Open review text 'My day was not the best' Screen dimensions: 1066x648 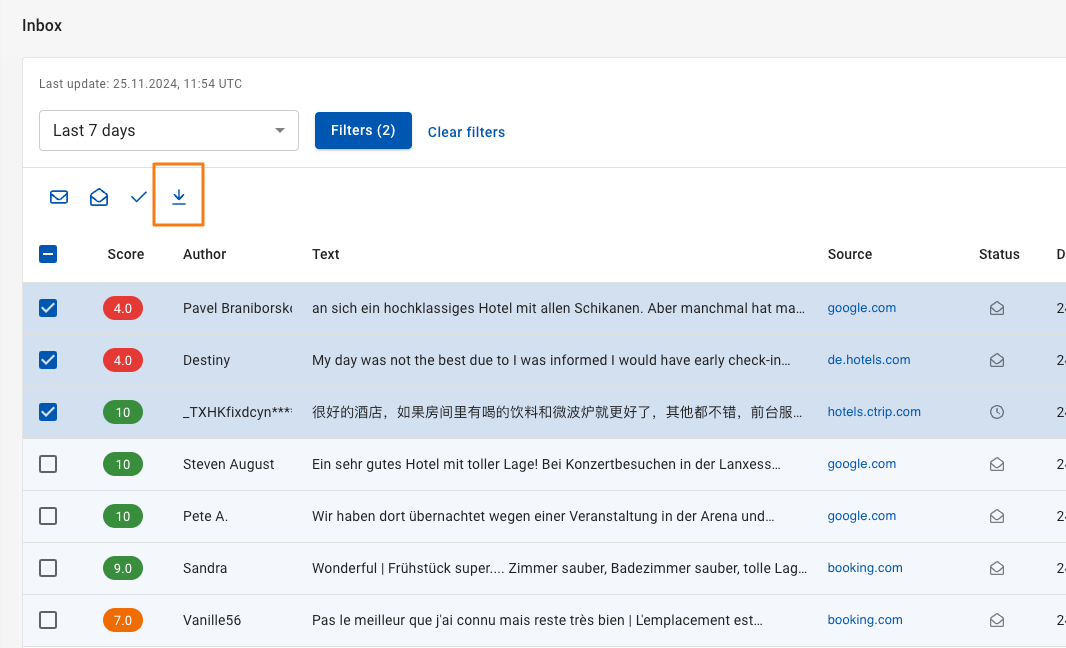coord(551,360)
